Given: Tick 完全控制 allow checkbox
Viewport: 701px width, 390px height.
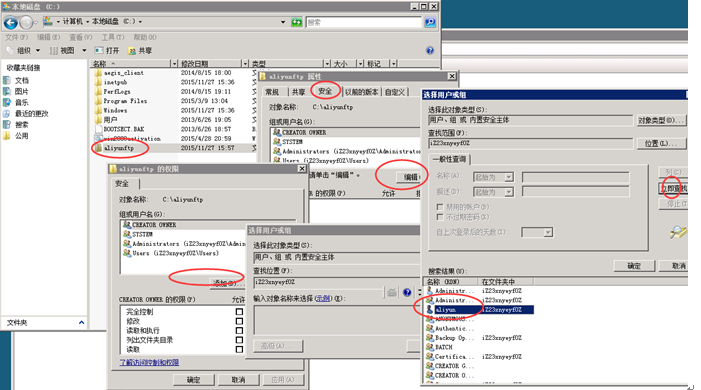Looking at the screenshot, I should [239, 311].
